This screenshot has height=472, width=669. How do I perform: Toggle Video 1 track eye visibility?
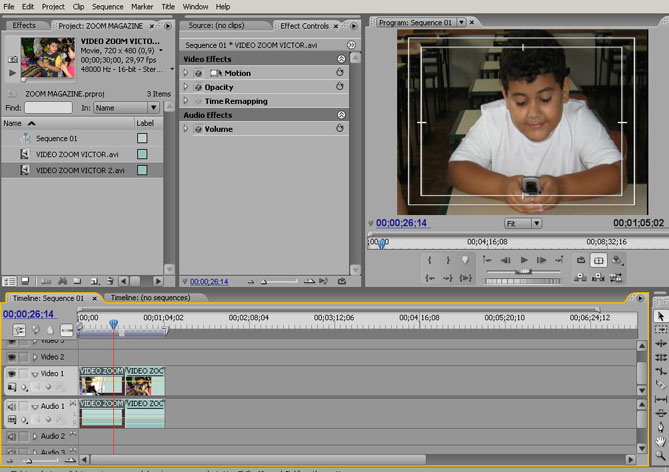[x=12, y=374]
